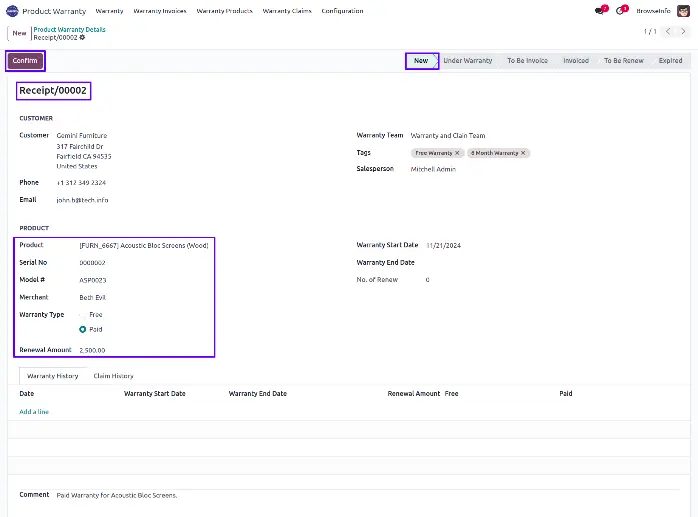Remove the Free Warranty tag

457,153
